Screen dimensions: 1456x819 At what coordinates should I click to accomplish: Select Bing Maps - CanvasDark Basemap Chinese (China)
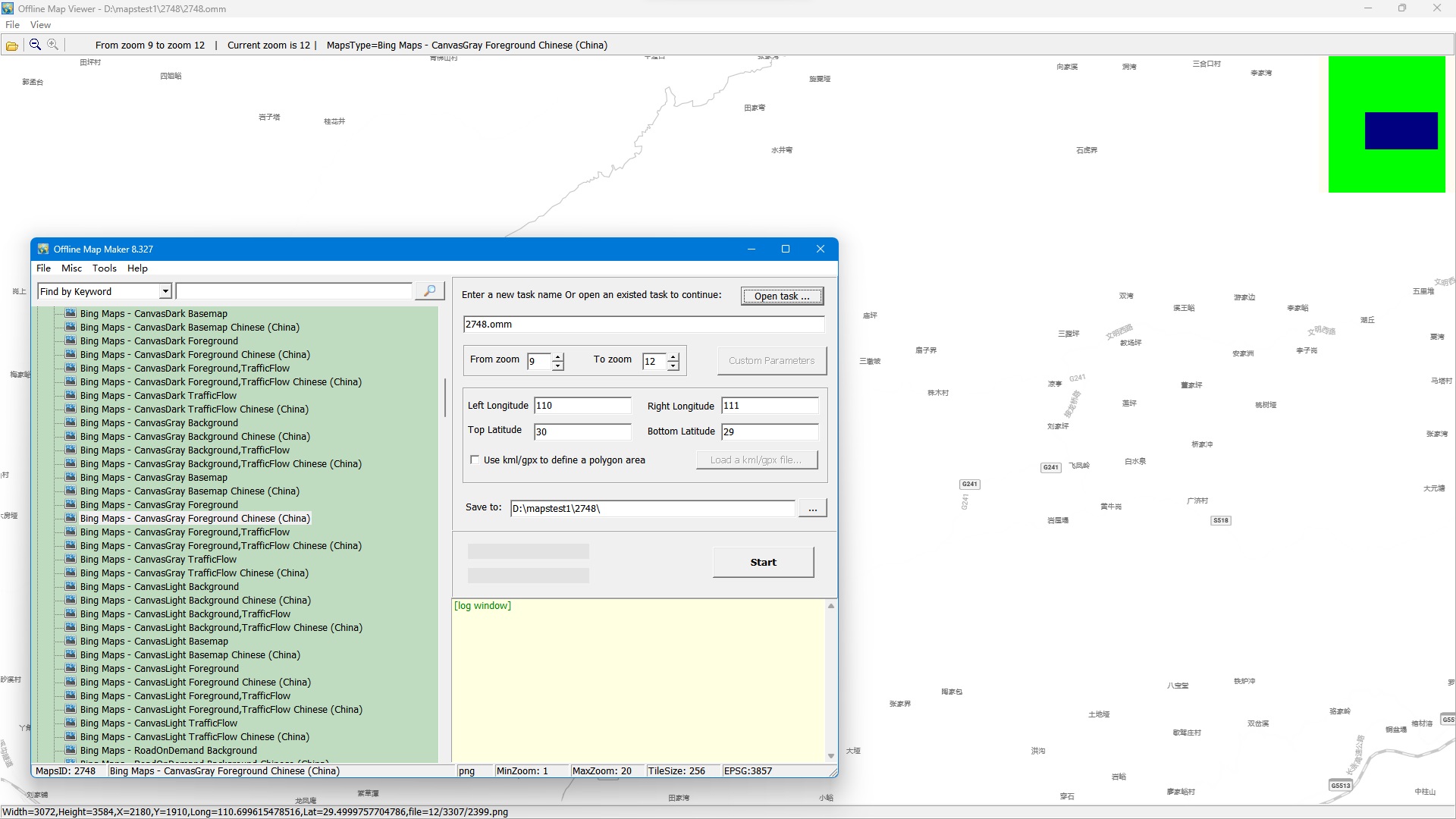pos(190,327)
